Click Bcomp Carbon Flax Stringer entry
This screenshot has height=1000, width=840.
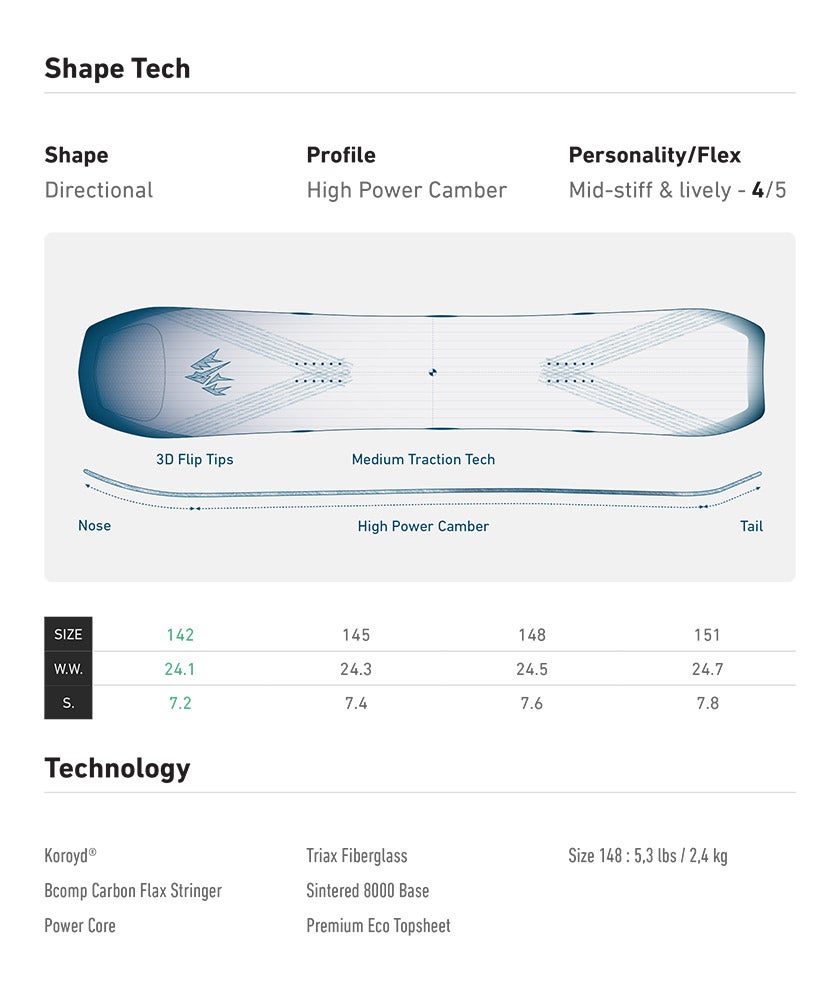133,890
